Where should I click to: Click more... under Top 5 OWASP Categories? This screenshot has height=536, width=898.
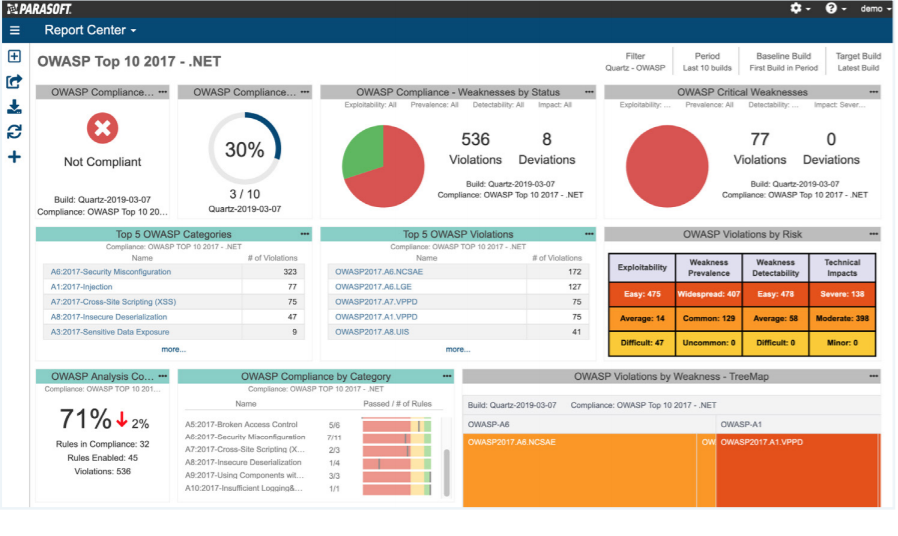click(174, 349)
